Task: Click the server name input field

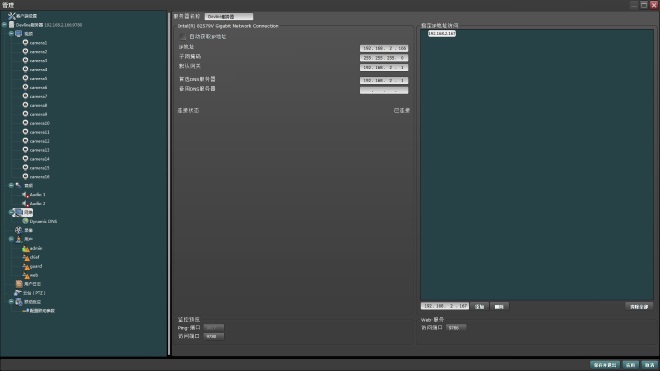Action: tap(229, 16)
